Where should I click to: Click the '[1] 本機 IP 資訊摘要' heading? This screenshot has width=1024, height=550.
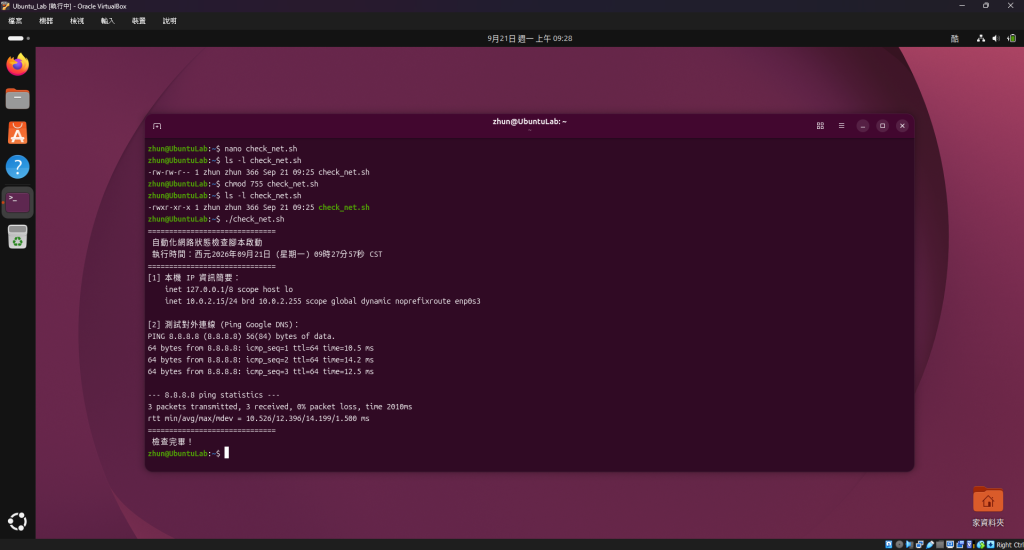(x=193, y=278)
